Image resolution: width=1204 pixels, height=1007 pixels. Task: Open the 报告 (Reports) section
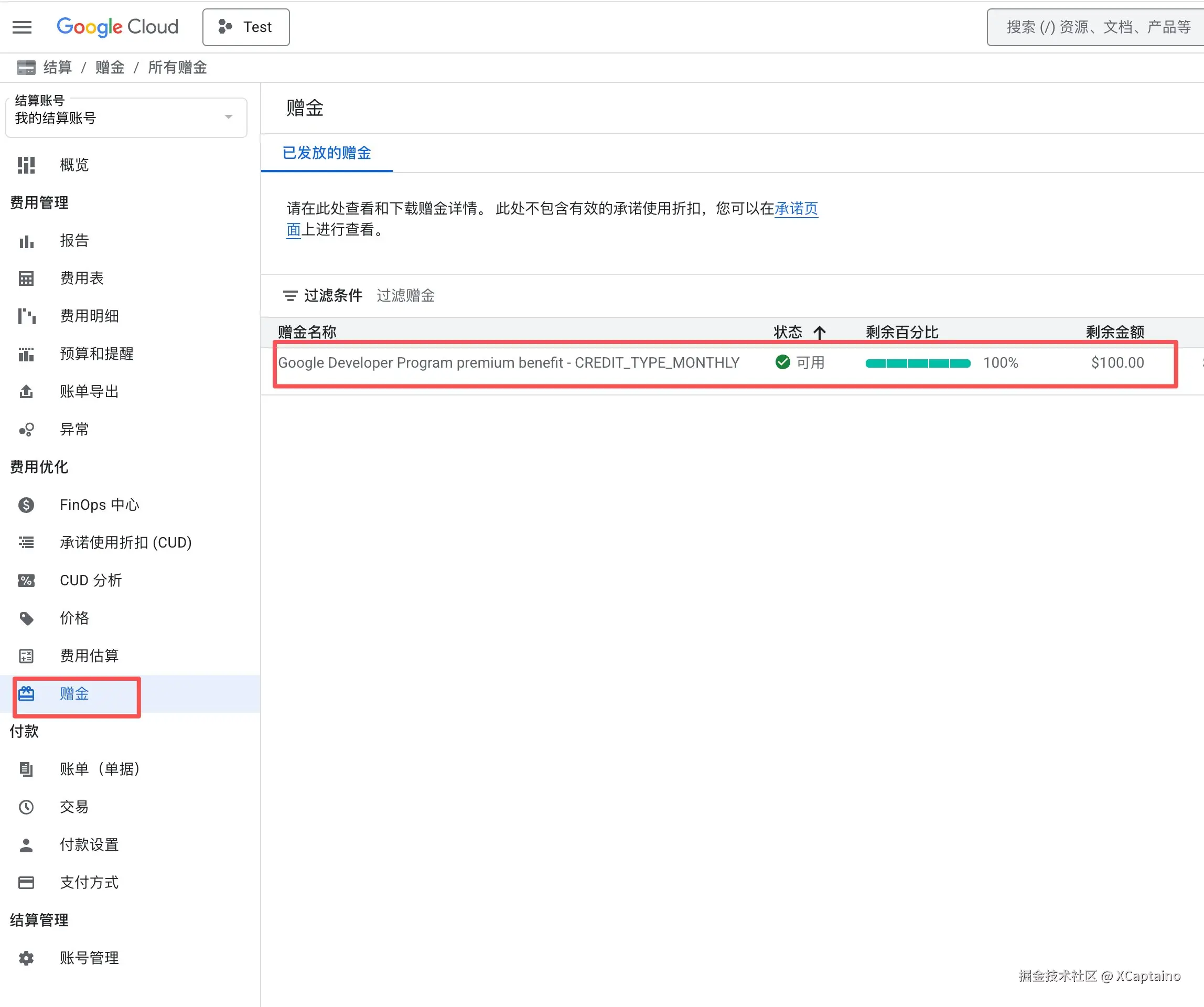click(x=74, y=240)
